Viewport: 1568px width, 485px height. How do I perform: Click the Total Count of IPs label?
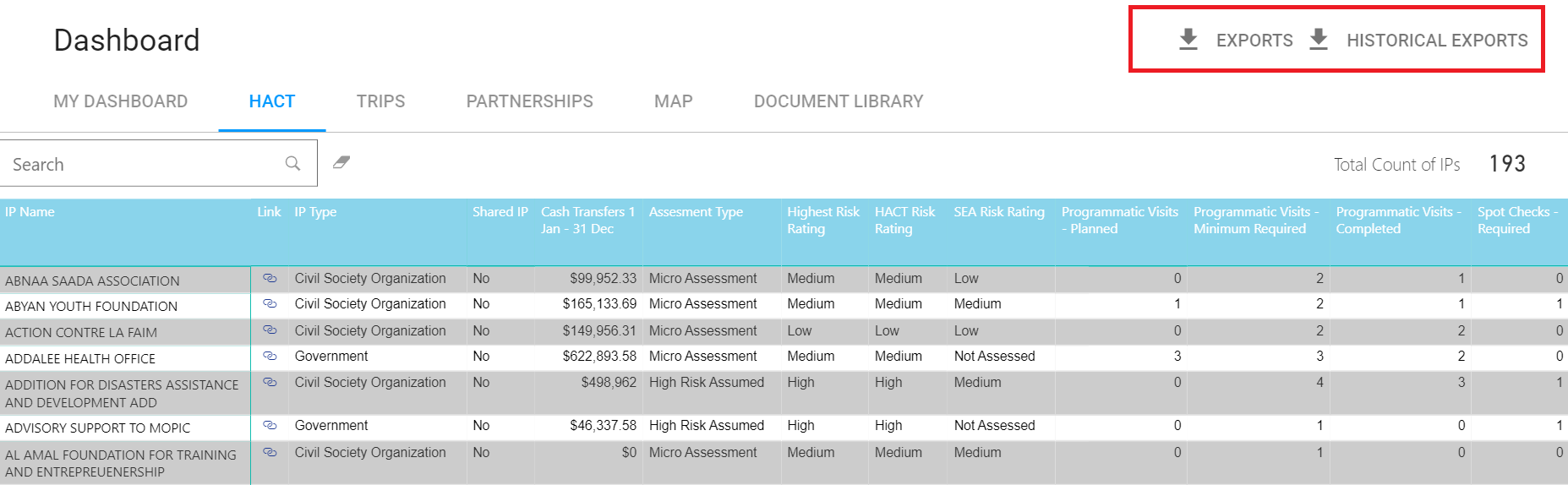click(x=1396, y=165)
